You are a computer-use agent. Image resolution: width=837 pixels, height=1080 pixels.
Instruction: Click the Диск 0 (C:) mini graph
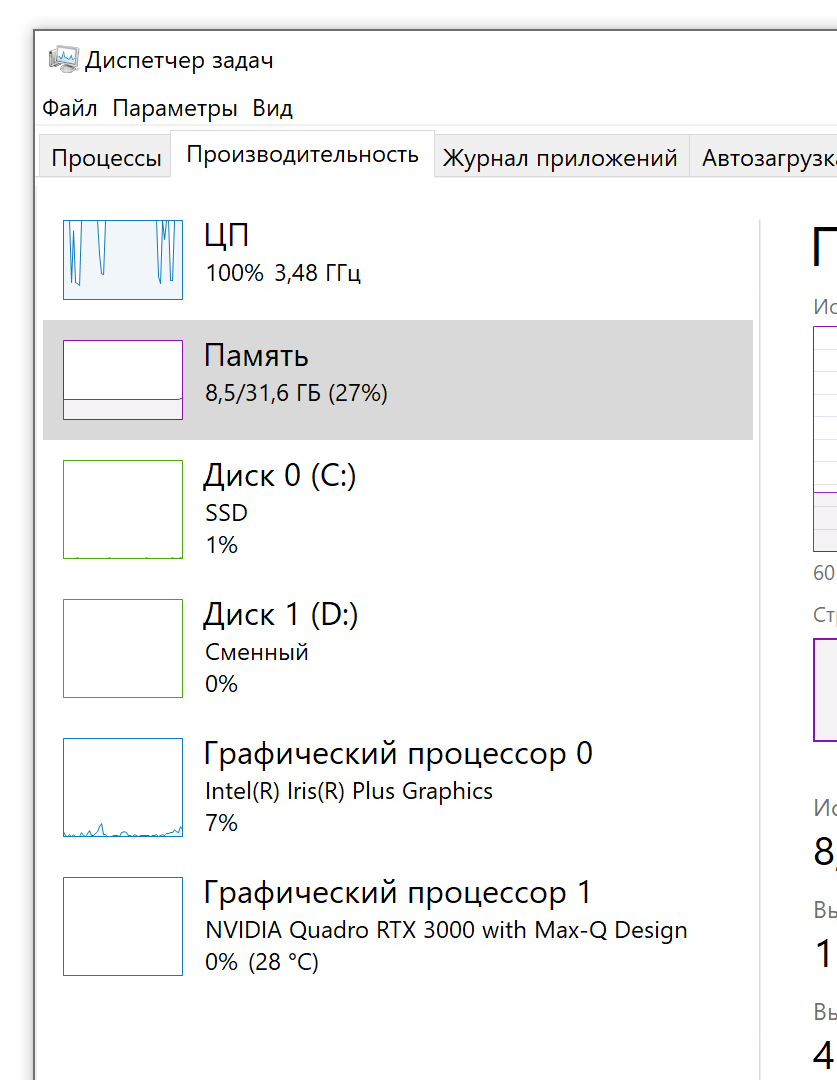[122, 509]
